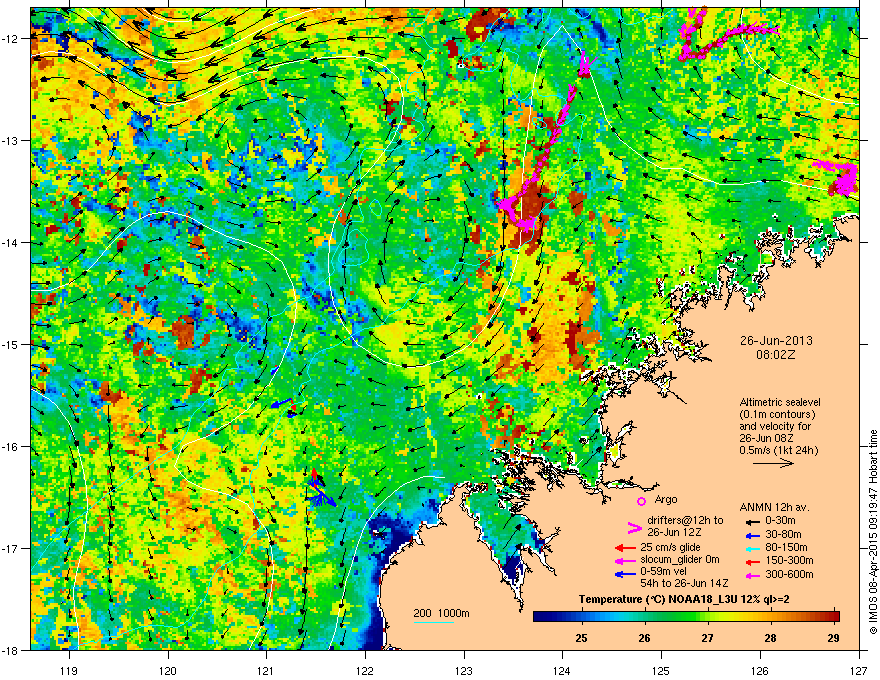Image resolution: width=880 pixels, height=680 pixels.
Task: Click the 'slocum_glider 0m' legend label
Action: click(x=680, y=560)
